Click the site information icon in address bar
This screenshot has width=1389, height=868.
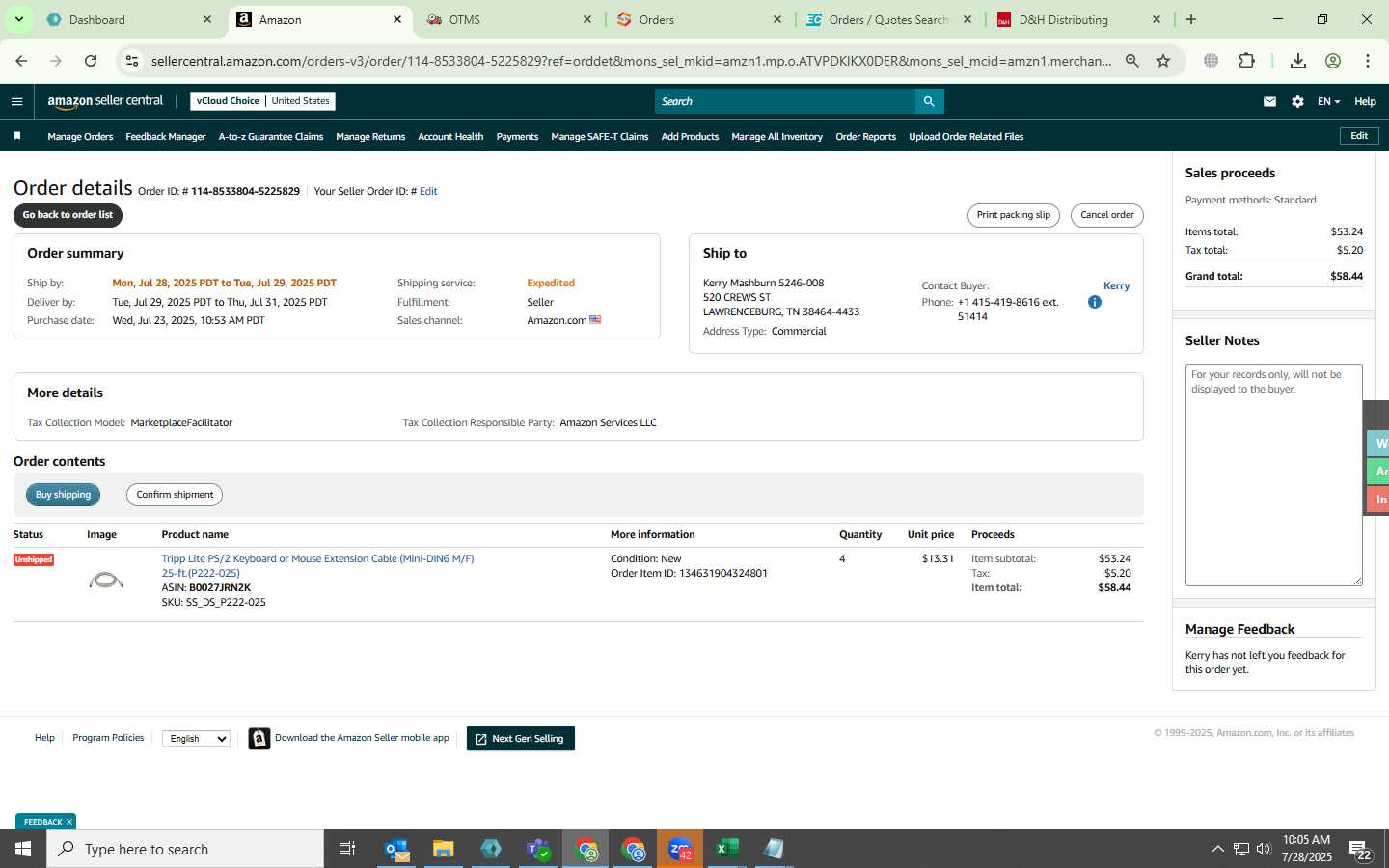pyautogui.click(x=132, y=61)
